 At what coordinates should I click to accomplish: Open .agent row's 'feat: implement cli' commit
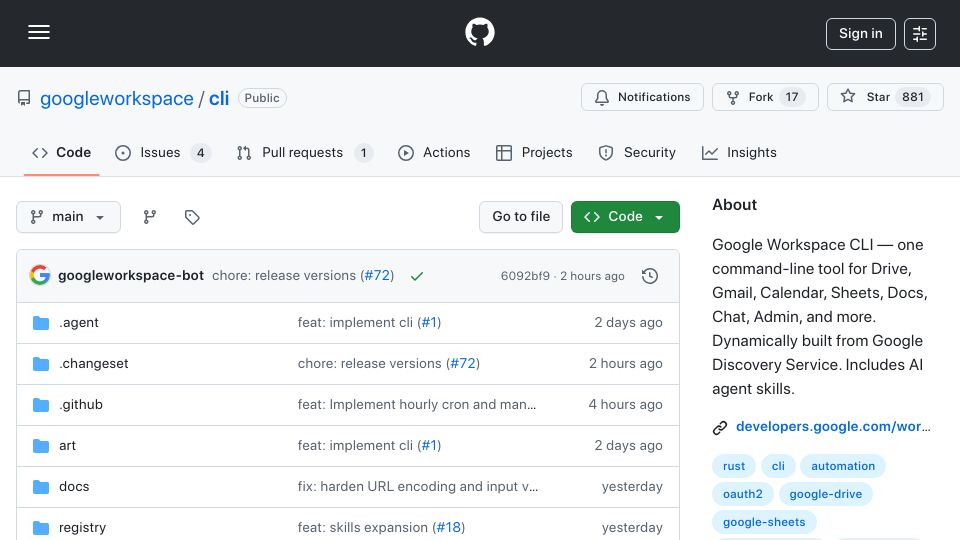tap(355, 323)
